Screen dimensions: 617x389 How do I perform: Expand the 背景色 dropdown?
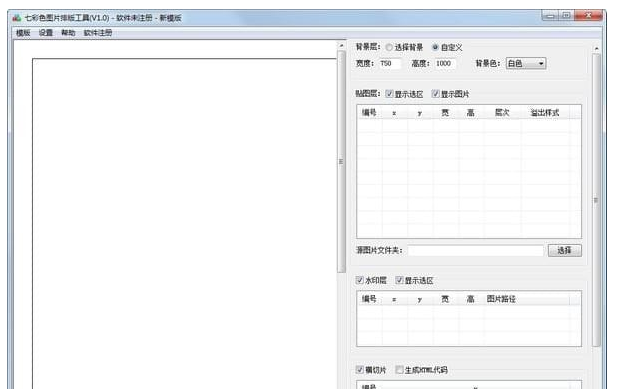point(526,63)
